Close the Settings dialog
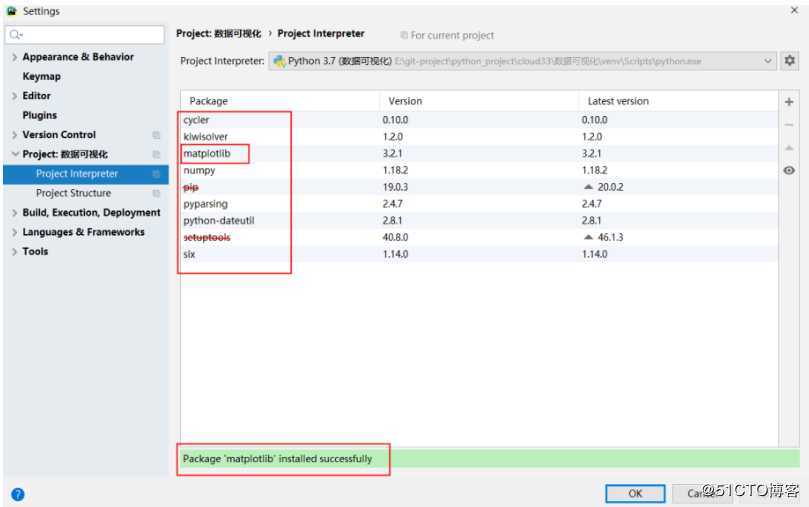Screen dimensions: 809x507 click(x=794, y=10)
